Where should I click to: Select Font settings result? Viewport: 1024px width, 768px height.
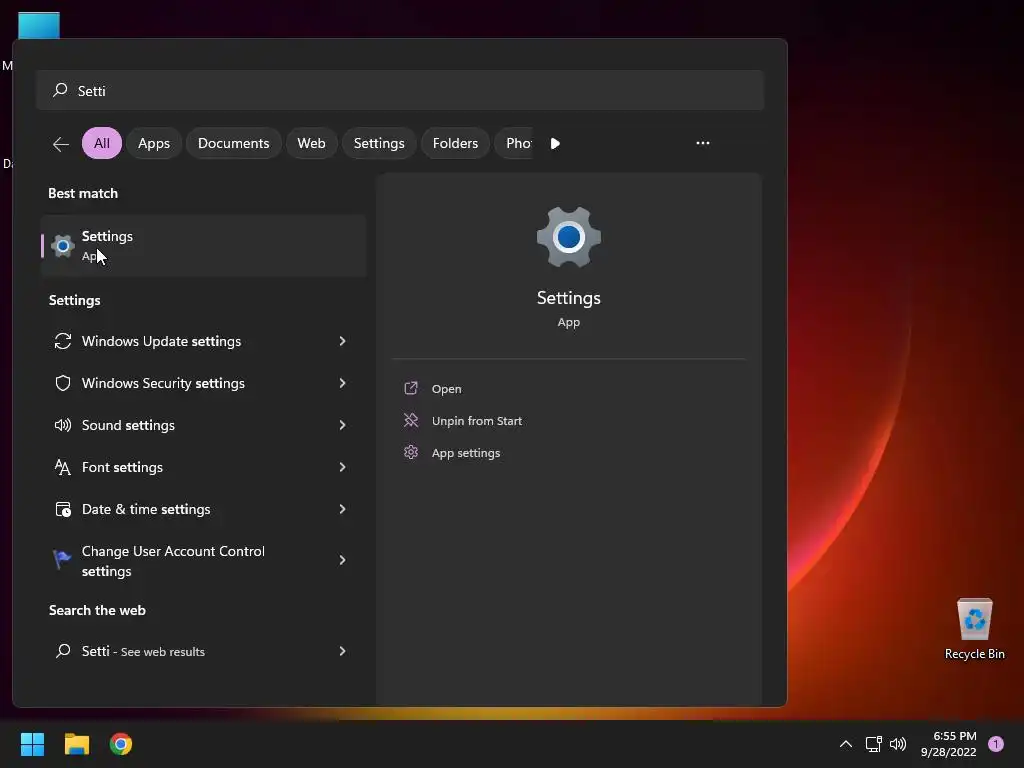(203, 467)
